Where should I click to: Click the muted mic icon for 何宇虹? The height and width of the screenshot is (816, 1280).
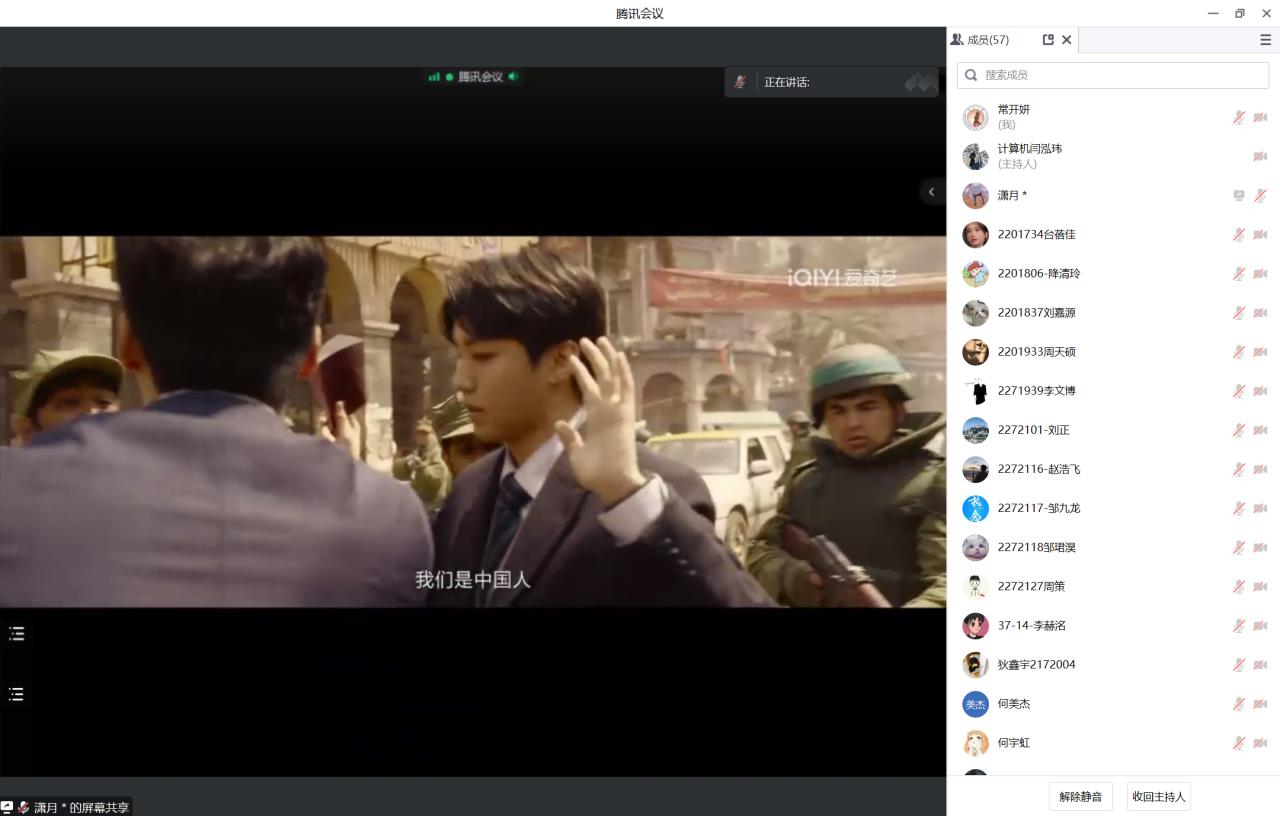click(x=1239, y=743)
